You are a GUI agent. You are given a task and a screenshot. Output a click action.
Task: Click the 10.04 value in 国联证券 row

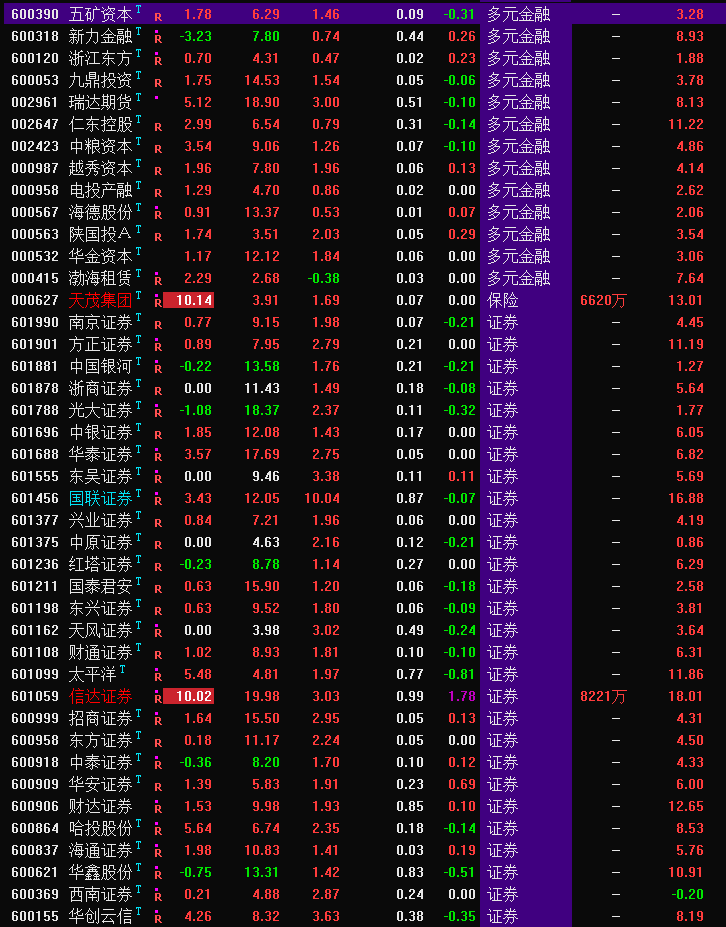322,498
